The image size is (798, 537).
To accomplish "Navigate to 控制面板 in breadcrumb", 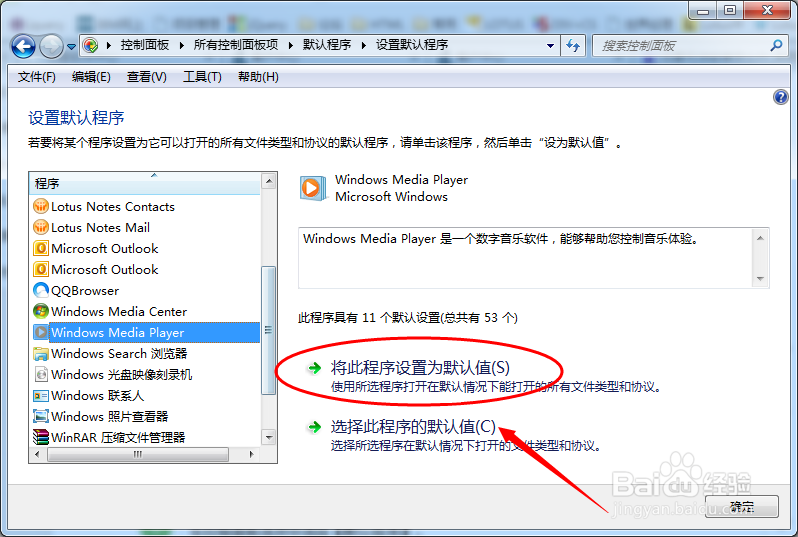I will pyautogui.click(x=145, y=45).
